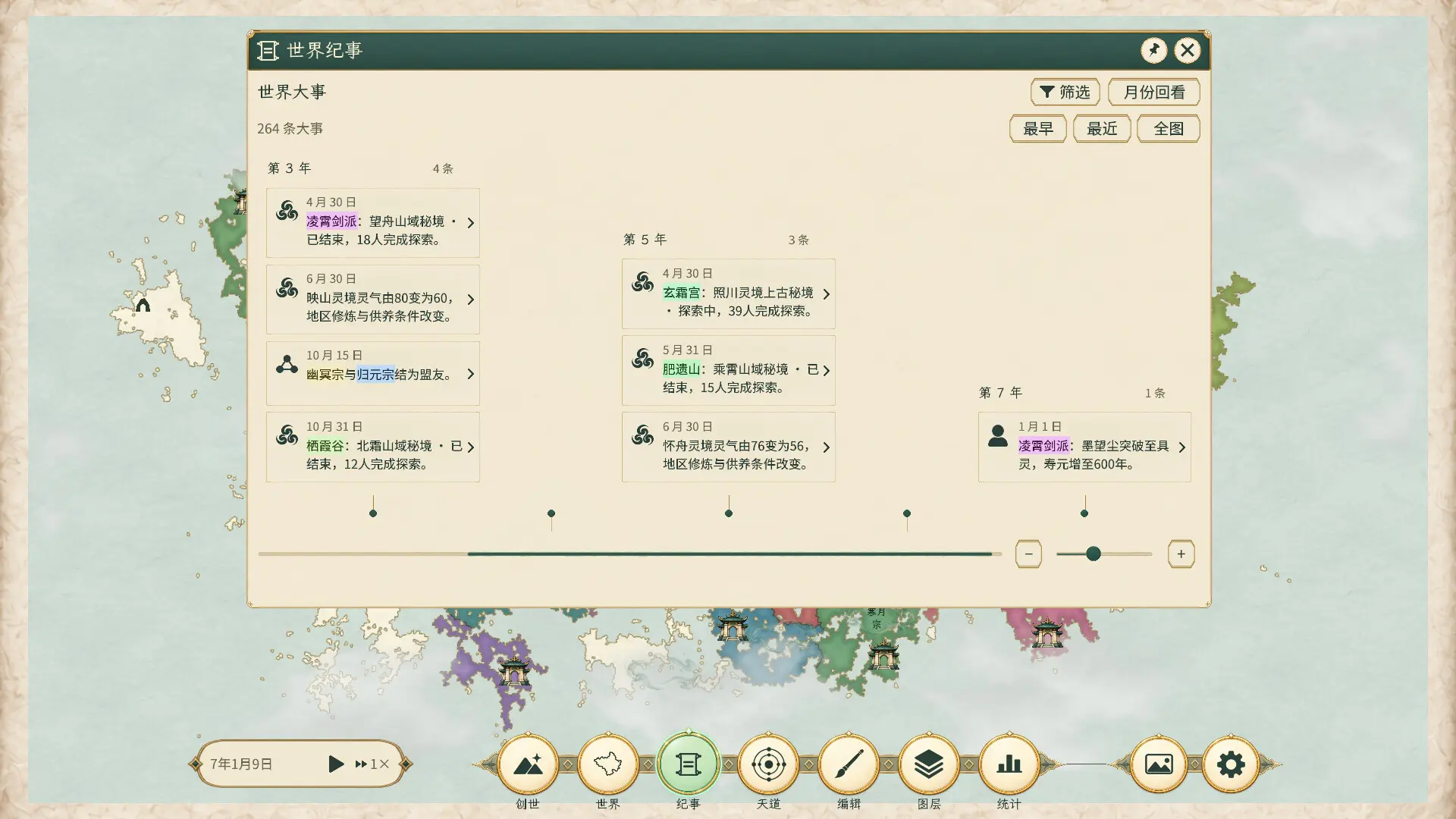Screen dimensions: 1456x819
Task: Click the 筛选 filter button
Action: [1065, 92]
